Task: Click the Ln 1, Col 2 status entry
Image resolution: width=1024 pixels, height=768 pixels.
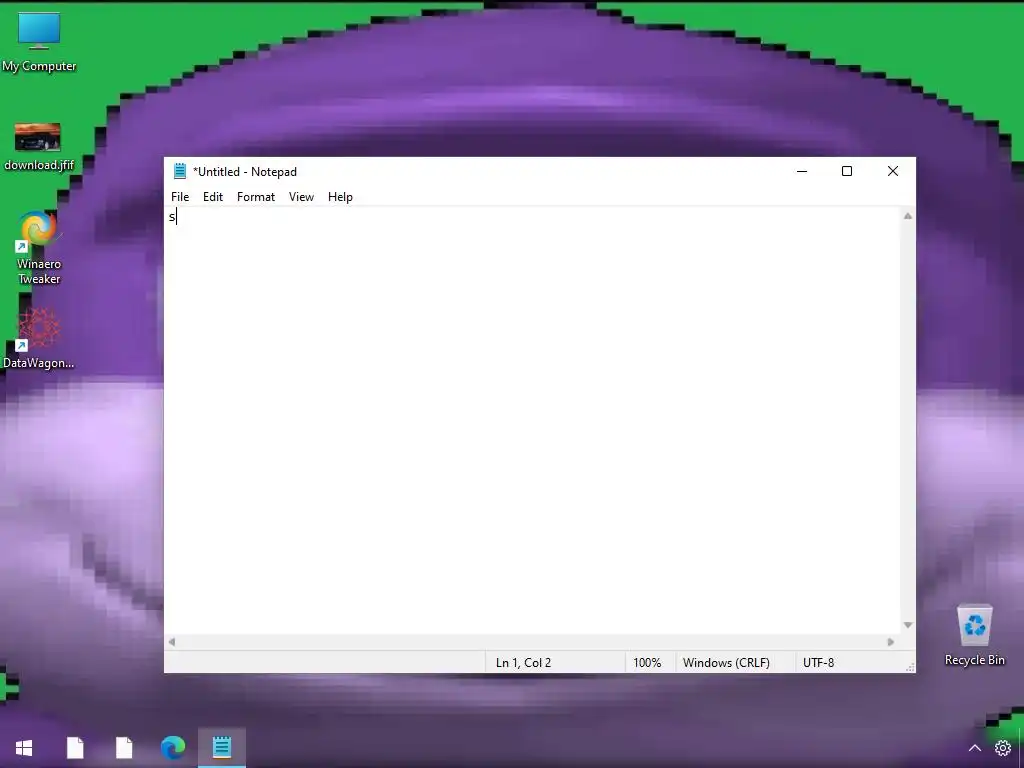Action: pyautogui.click(x=523, y=662)
